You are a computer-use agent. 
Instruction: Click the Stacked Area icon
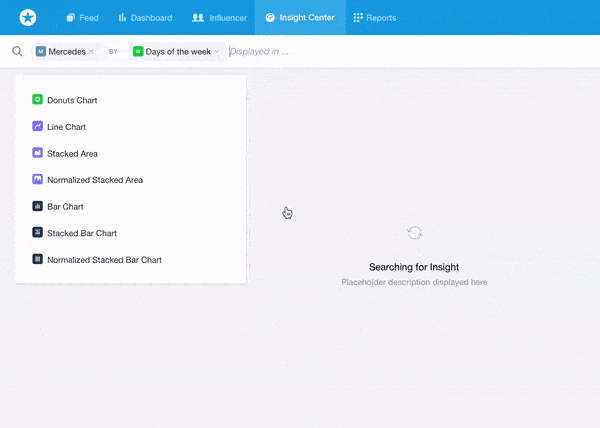[x=37, y=153]
